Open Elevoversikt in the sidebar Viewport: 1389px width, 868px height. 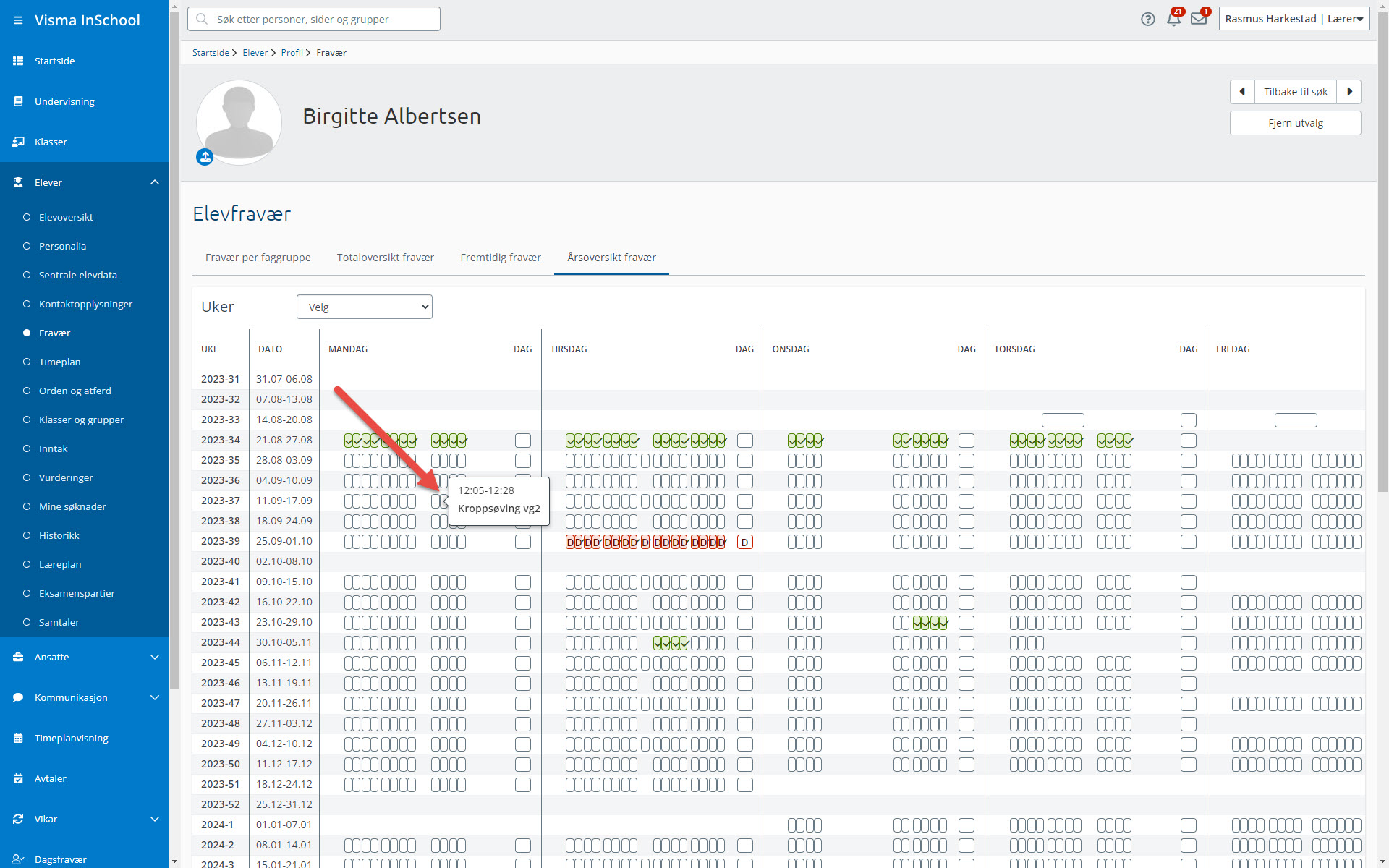pos(66,217)
